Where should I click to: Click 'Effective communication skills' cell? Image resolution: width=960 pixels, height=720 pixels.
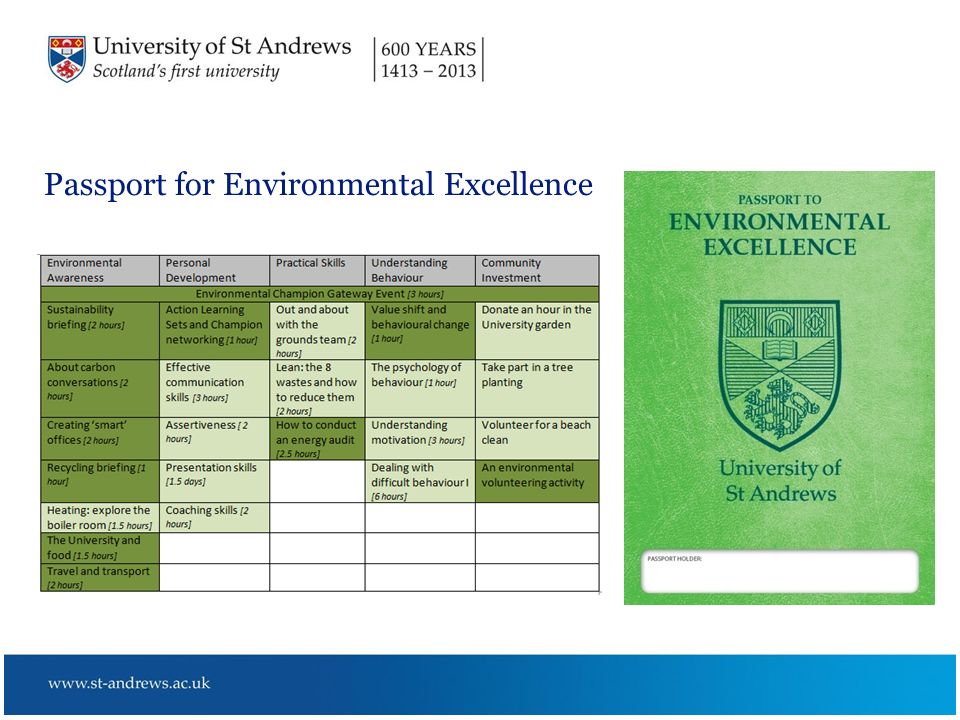[x=214, y=388]
